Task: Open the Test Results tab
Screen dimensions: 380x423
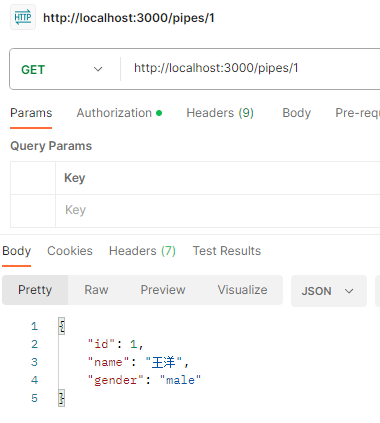Action: pyautogui.click(x=227, y=251)
